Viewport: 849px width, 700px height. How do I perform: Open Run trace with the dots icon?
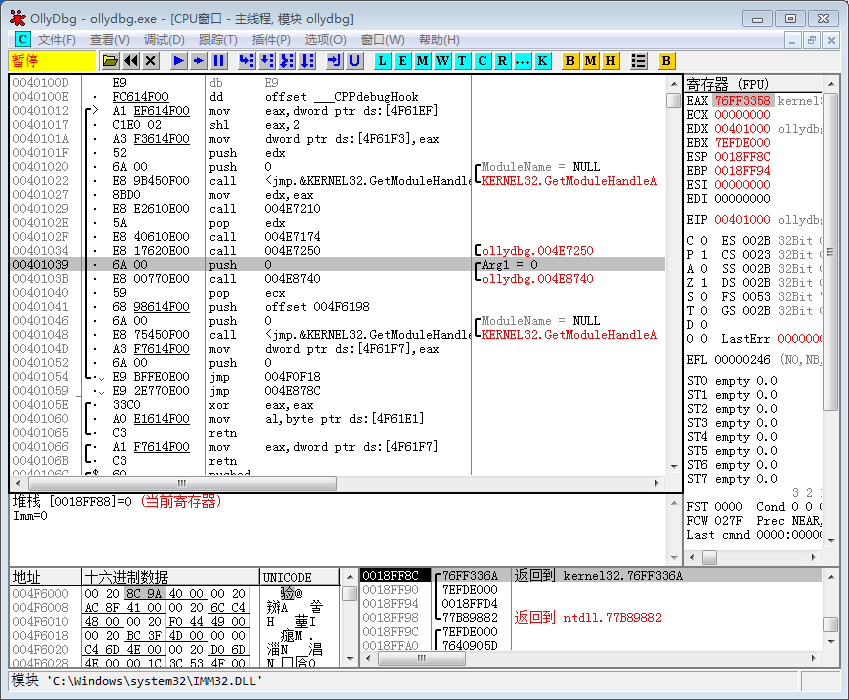pos(522,61)
